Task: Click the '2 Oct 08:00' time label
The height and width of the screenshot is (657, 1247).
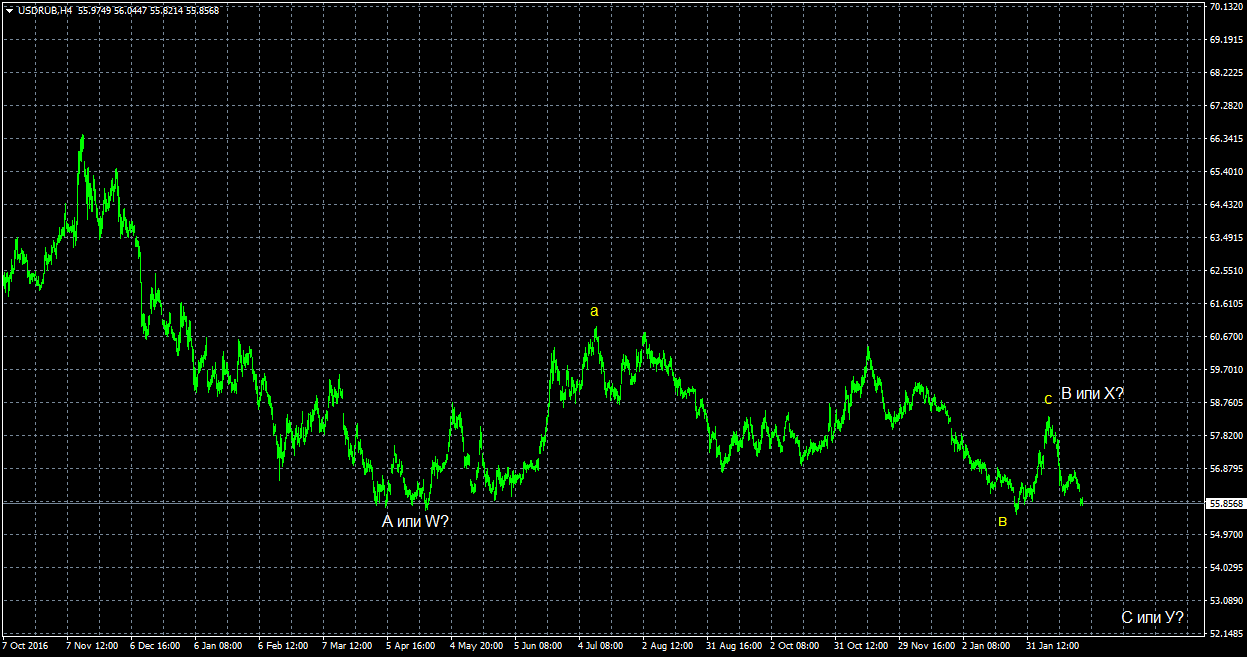Action: (x=796, y=646)
